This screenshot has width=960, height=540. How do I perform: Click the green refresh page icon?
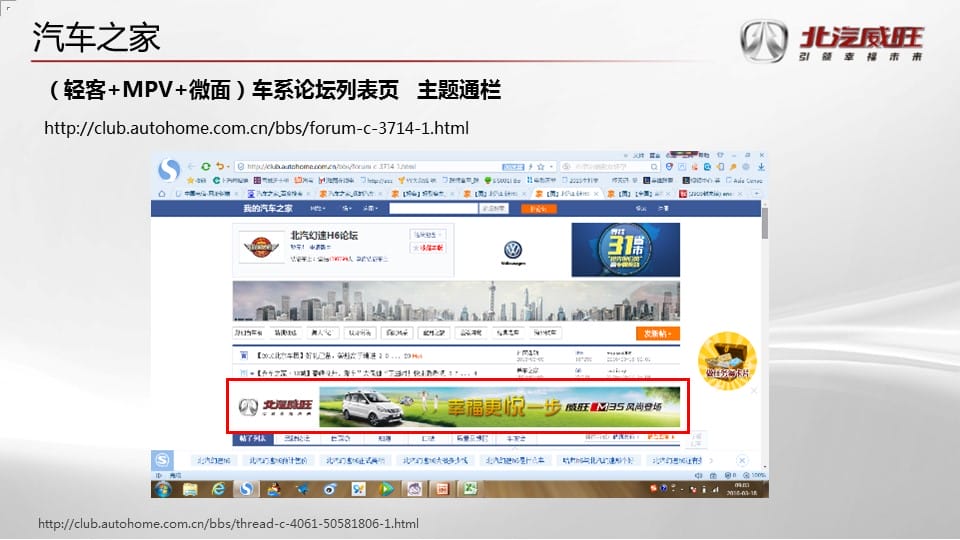(205, 166)
